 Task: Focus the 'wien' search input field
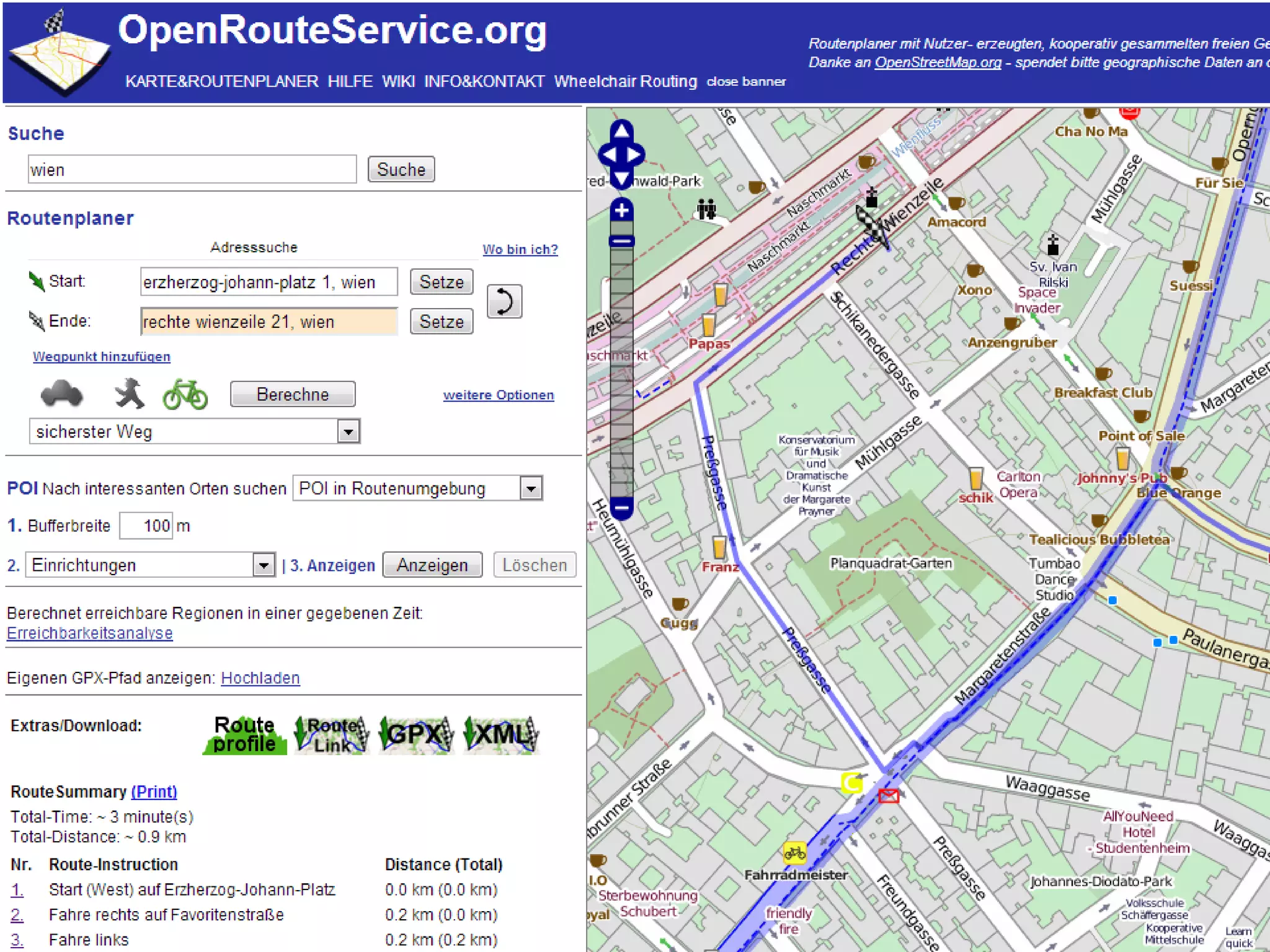pyautogui.click(x=192, y=169)
